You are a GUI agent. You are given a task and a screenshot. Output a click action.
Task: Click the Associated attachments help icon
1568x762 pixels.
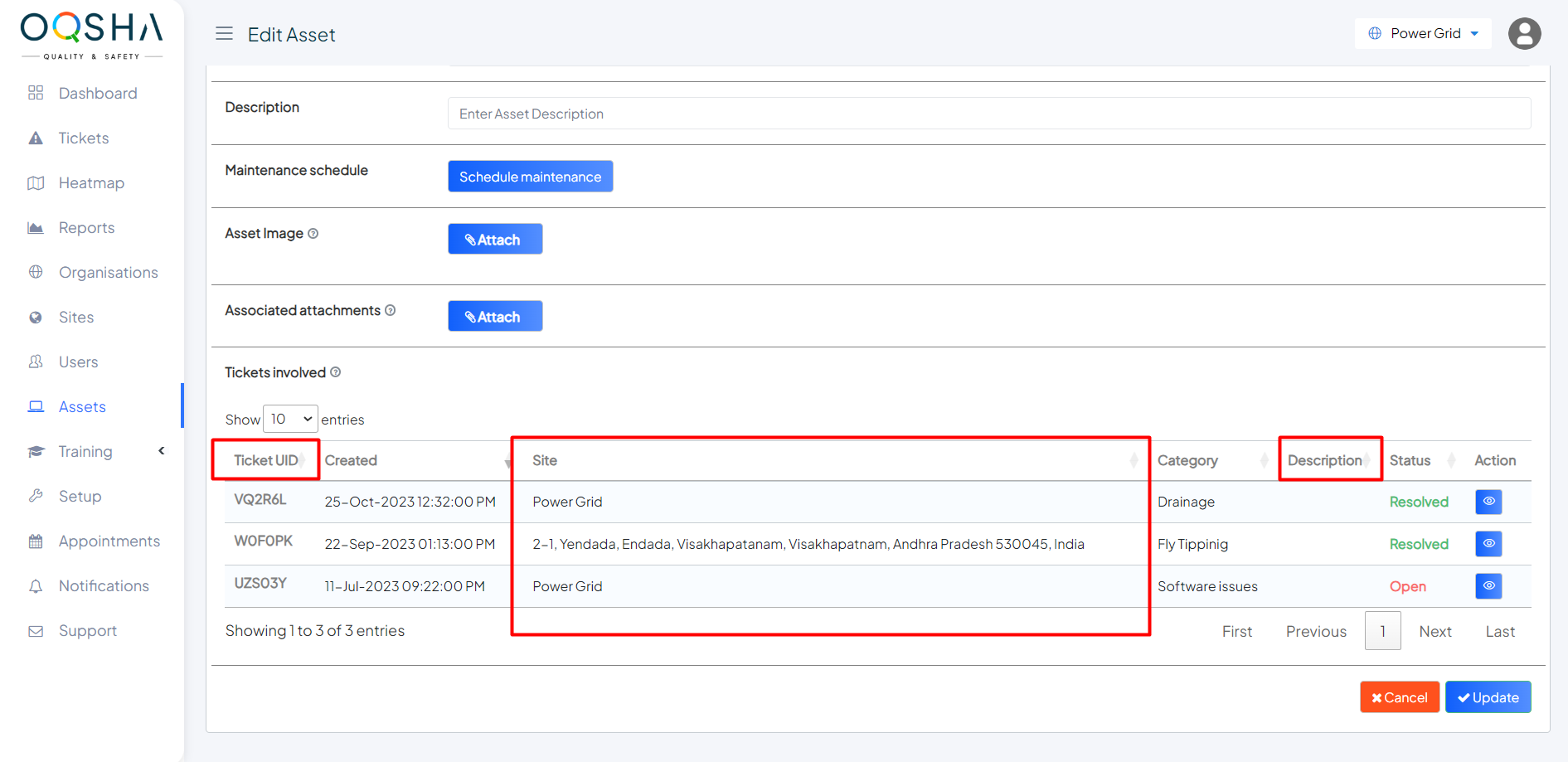click(391, 310)
